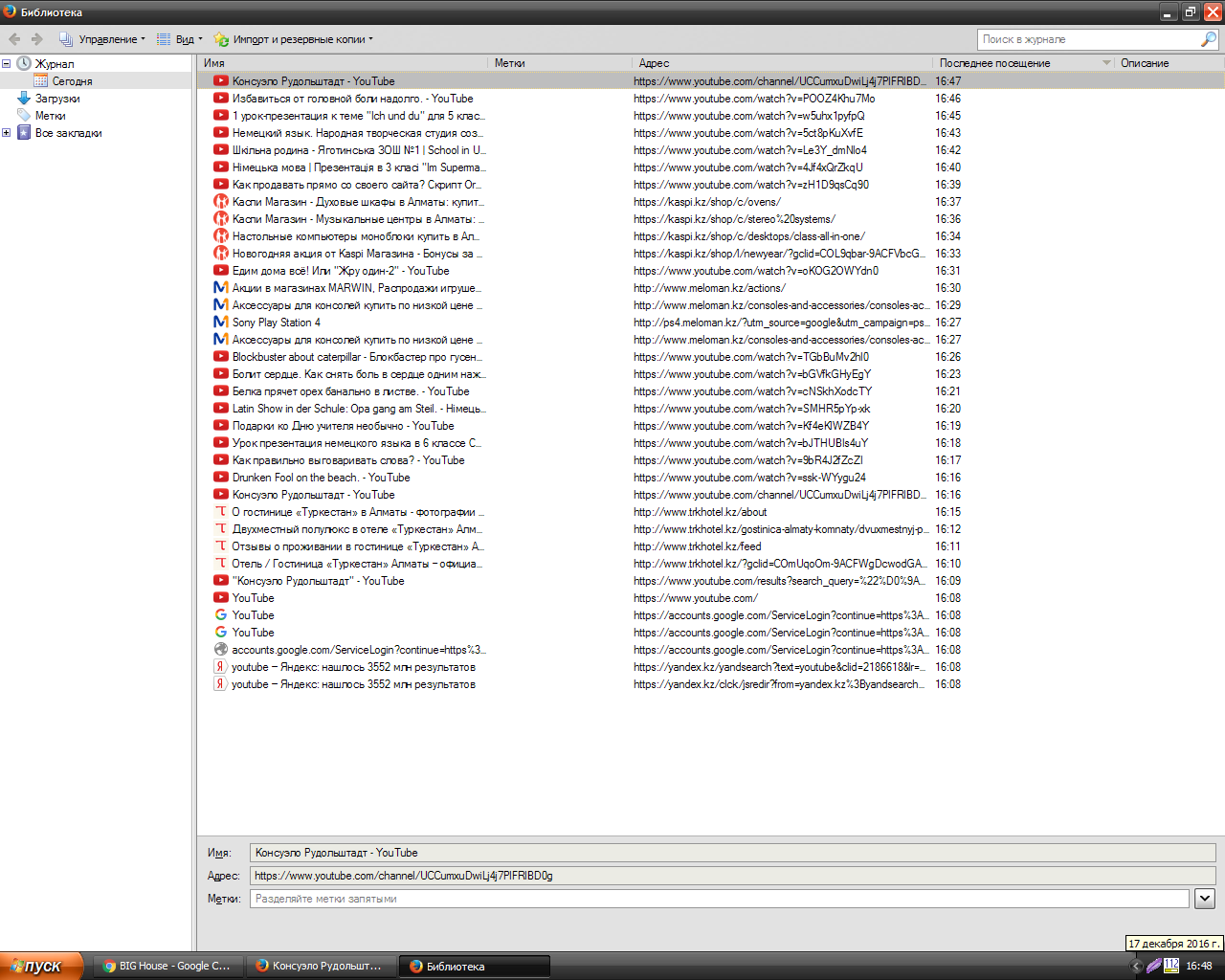1225x980 pixels.
Task: Open the Управление menu
Action: pyautogui.click(x=101, y=39)
